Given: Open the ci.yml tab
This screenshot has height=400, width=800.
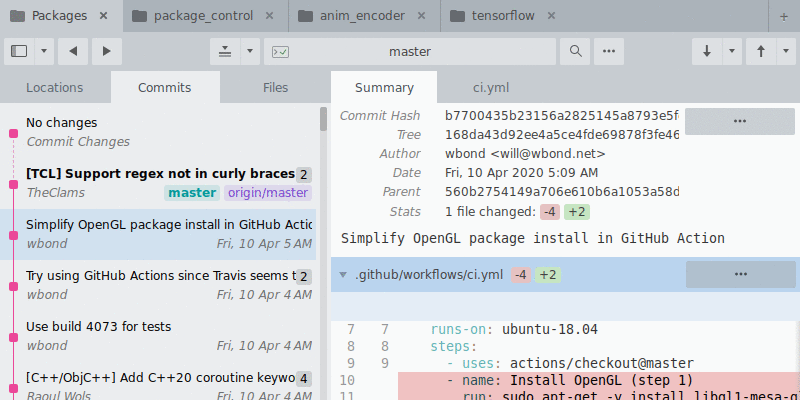Looking at the screenshot, I should (x=491, y=88).
